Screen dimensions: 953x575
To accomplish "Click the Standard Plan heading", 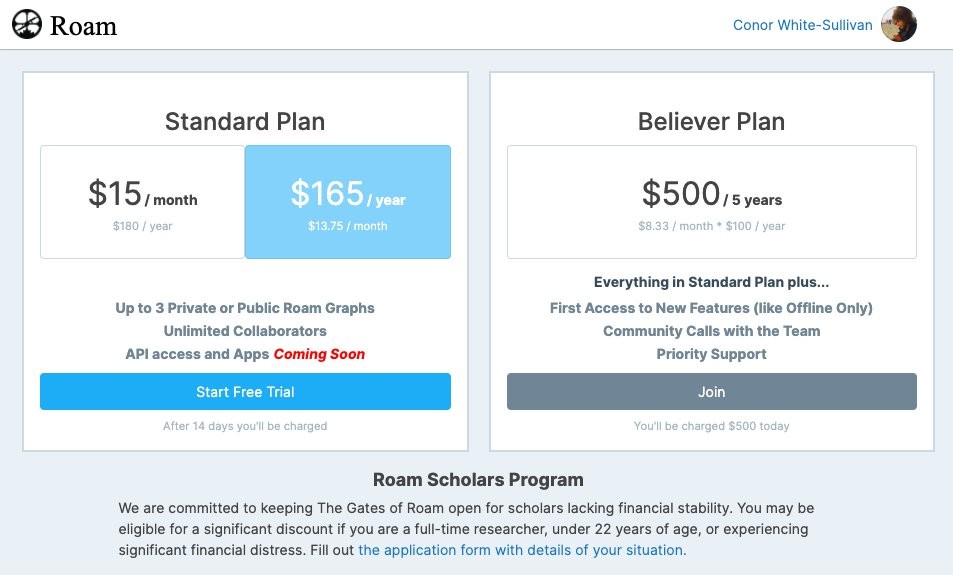I will point(245,122).
